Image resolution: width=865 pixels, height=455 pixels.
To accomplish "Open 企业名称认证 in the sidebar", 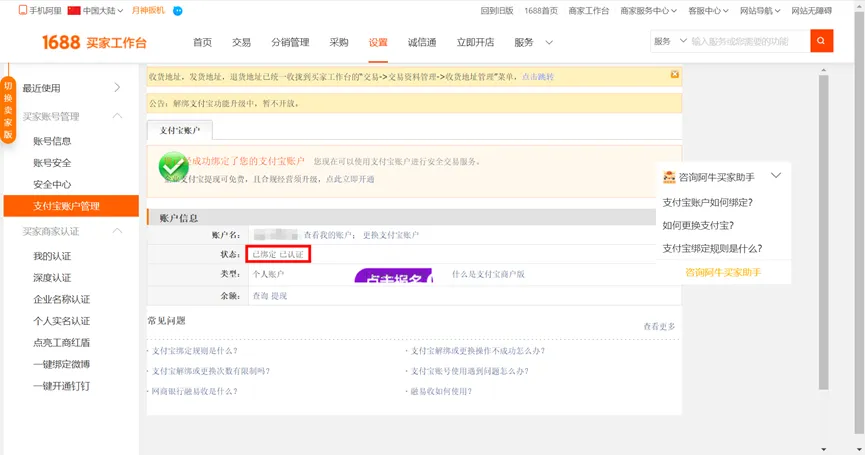I will [61, 299].
